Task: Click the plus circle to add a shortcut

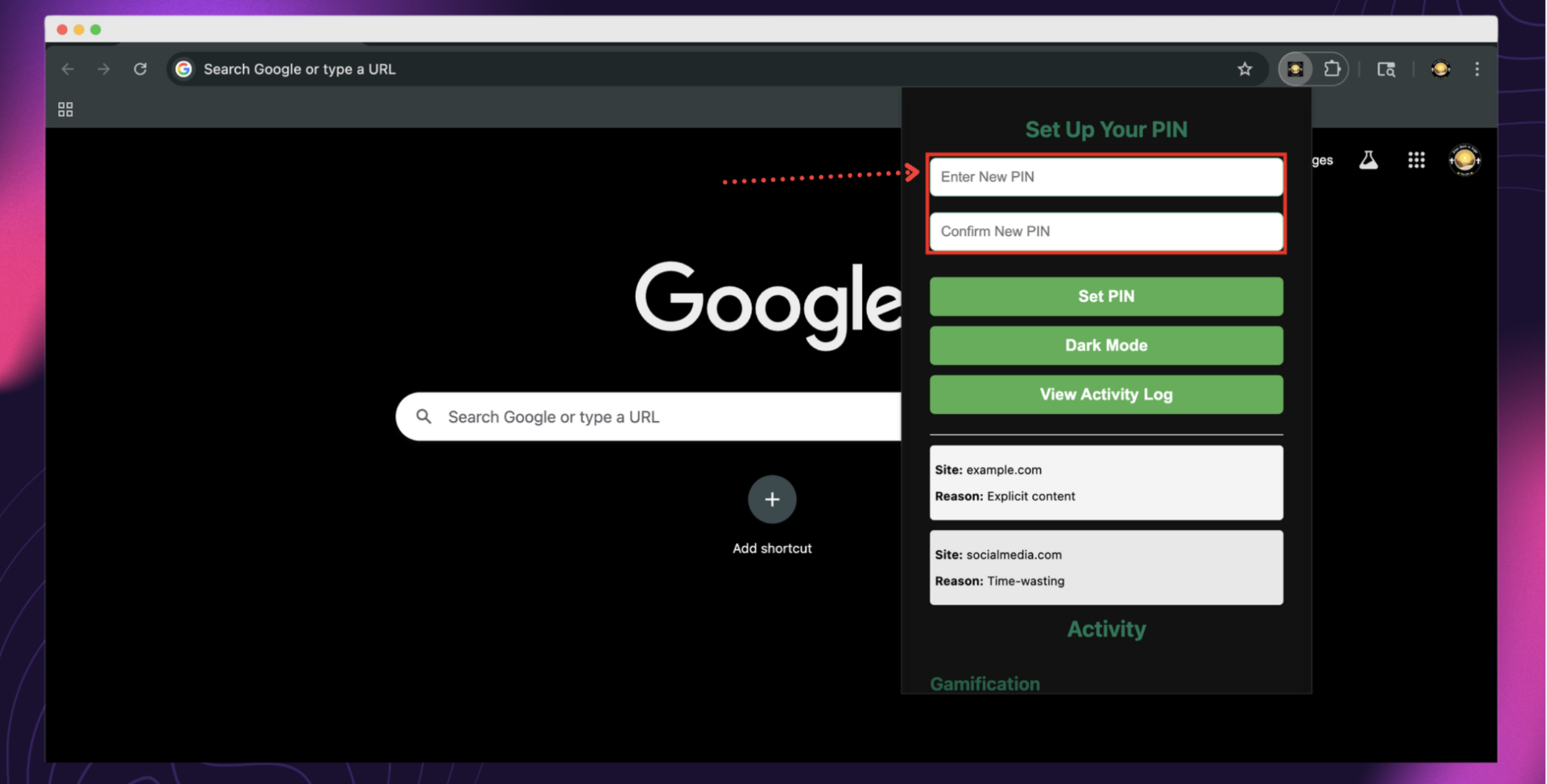Action: (772, 499)
